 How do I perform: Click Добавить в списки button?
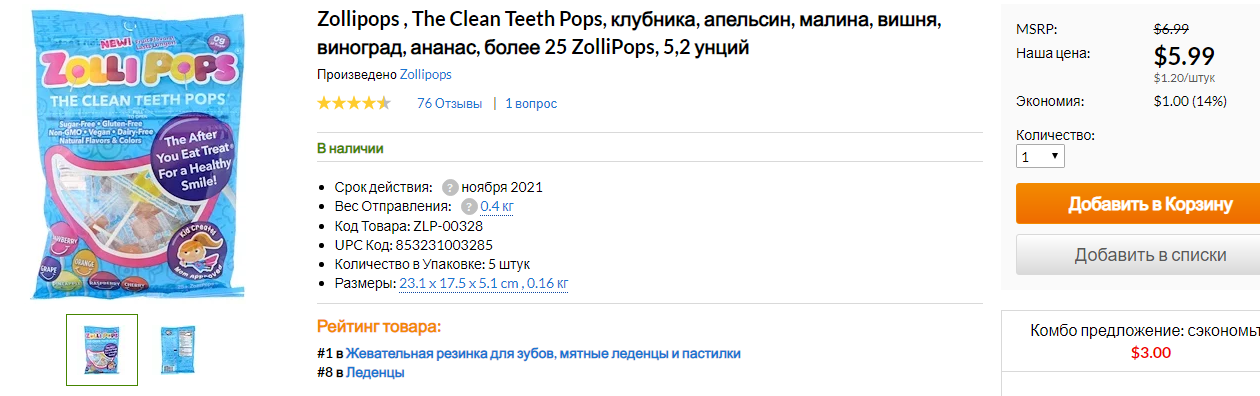[1138, 255]
